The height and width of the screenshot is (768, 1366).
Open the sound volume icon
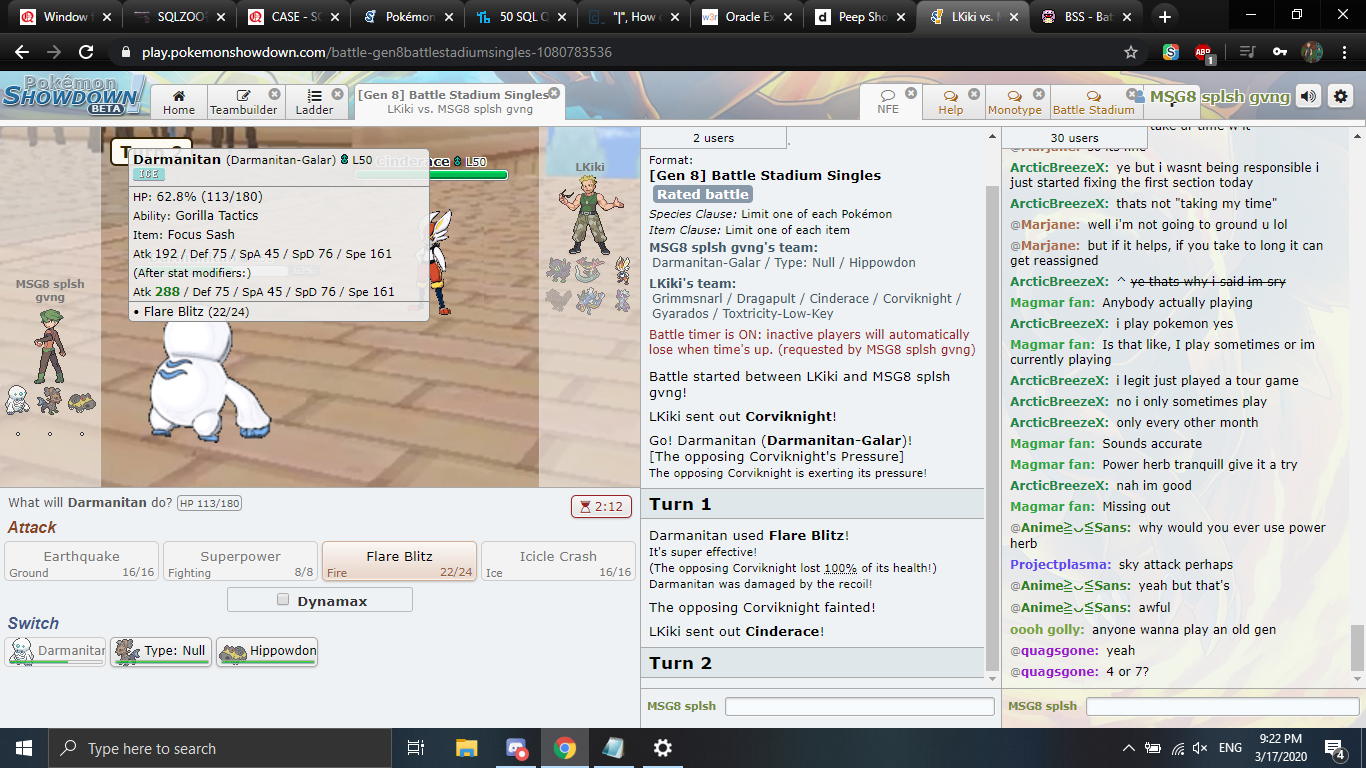point(1308,96)
